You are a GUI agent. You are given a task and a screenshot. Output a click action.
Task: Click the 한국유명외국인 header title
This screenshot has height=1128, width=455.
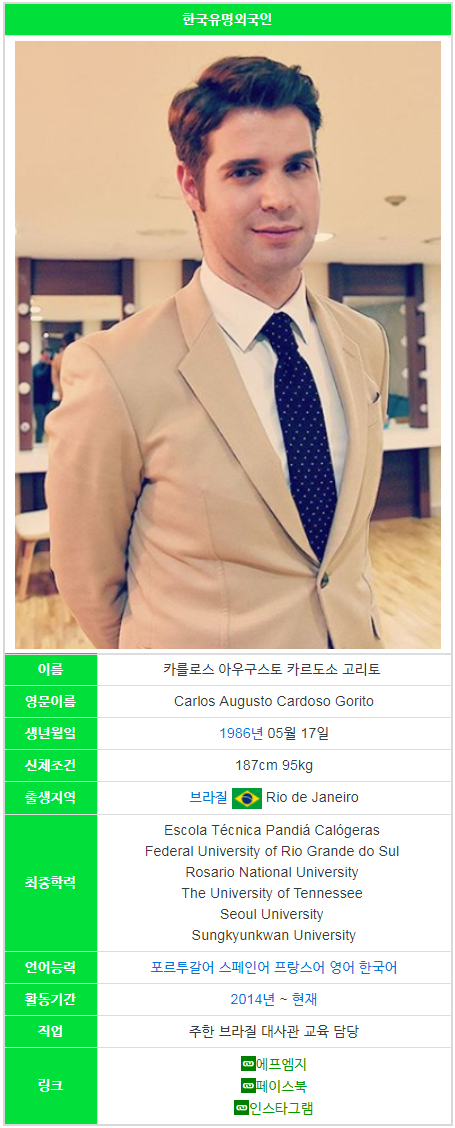(x=228, y=19)
